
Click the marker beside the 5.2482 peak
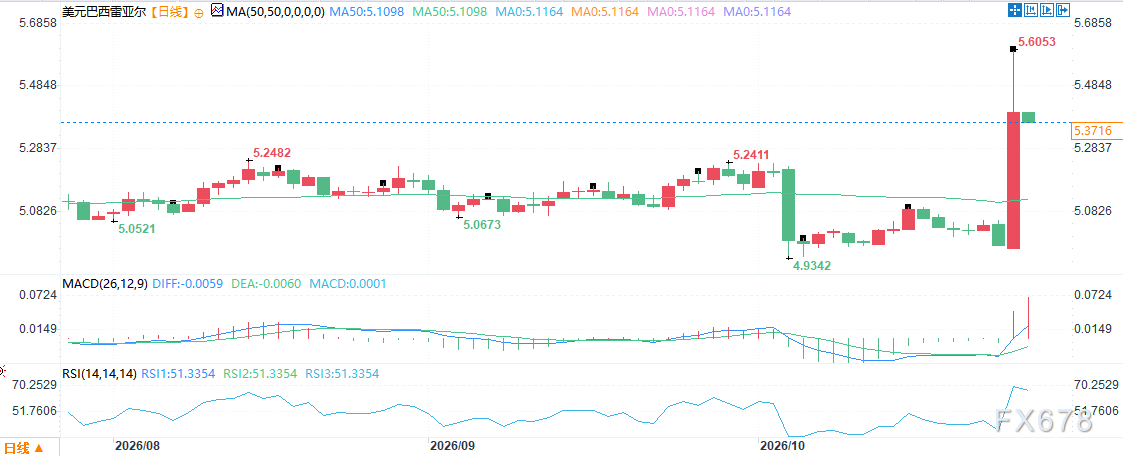click(x=248, y=160)
